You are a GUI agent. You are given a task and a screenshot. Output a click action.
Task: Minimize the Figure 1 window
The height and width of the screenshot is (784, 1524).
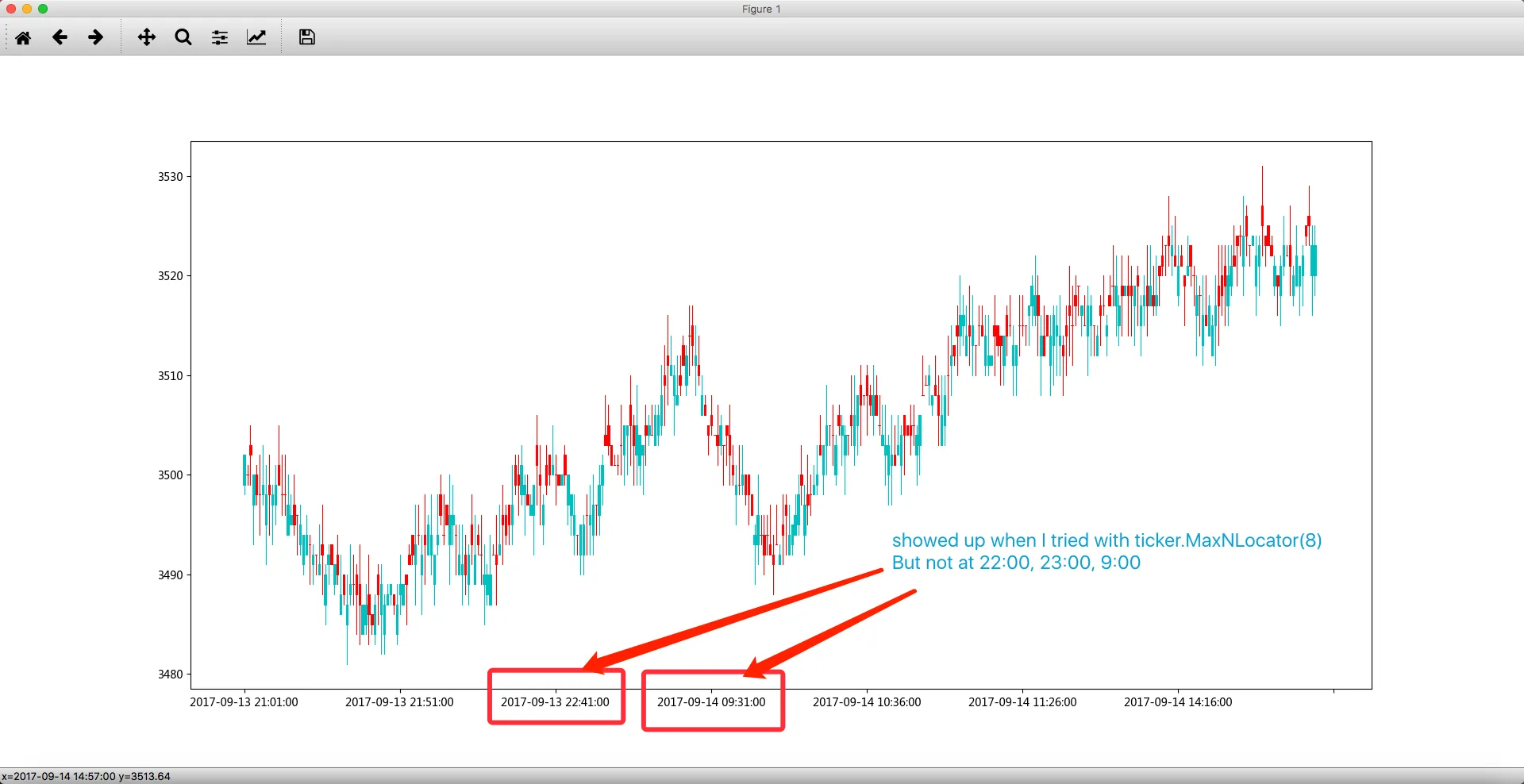(x=27, y=9)
